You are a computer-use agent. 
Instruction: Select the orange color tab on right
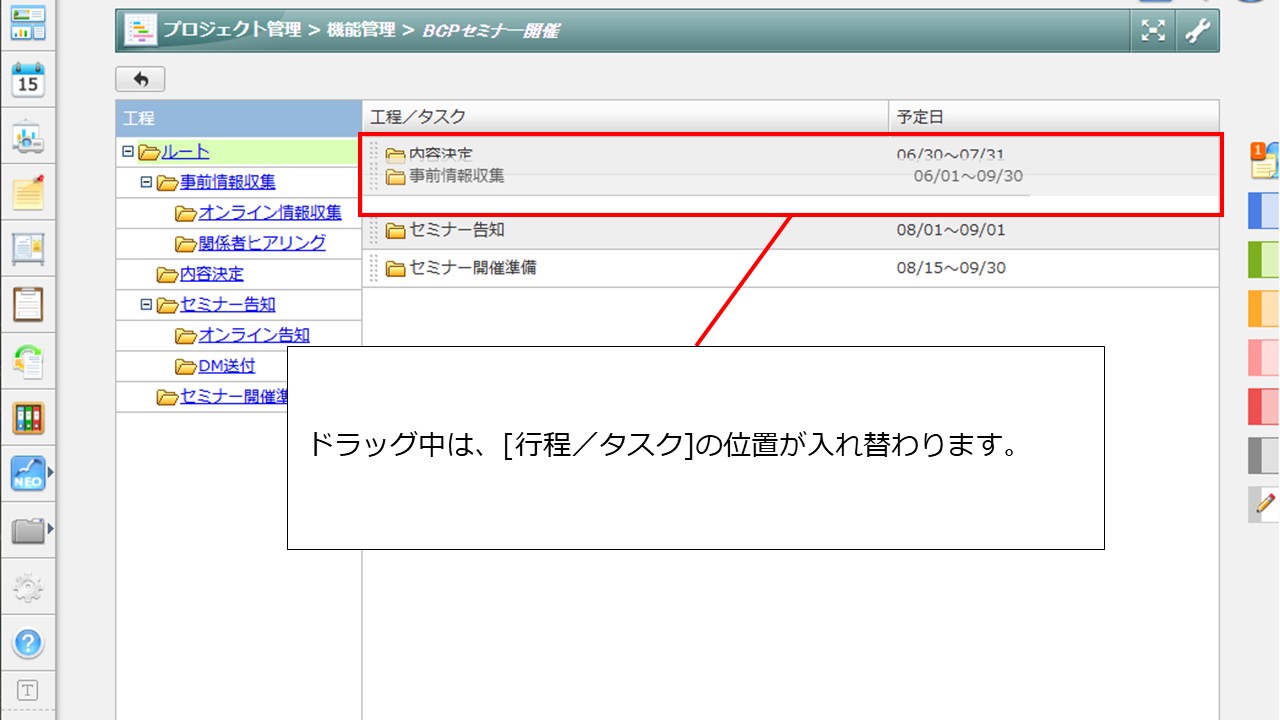tap(1264, 309)
